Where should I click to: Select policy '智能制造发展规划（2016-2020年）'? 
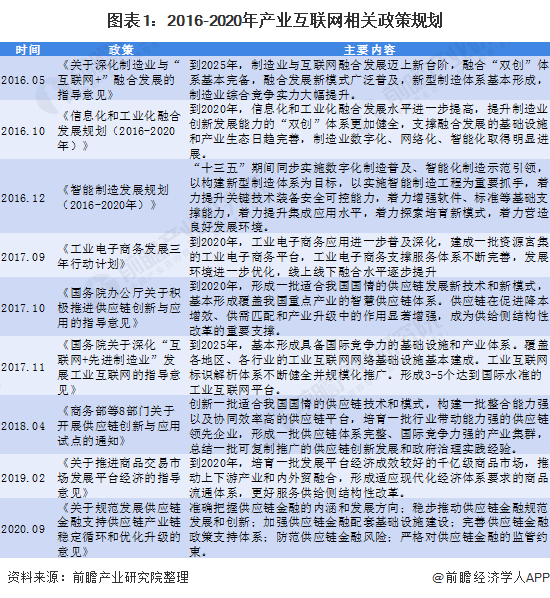click(x=116, y=198)
